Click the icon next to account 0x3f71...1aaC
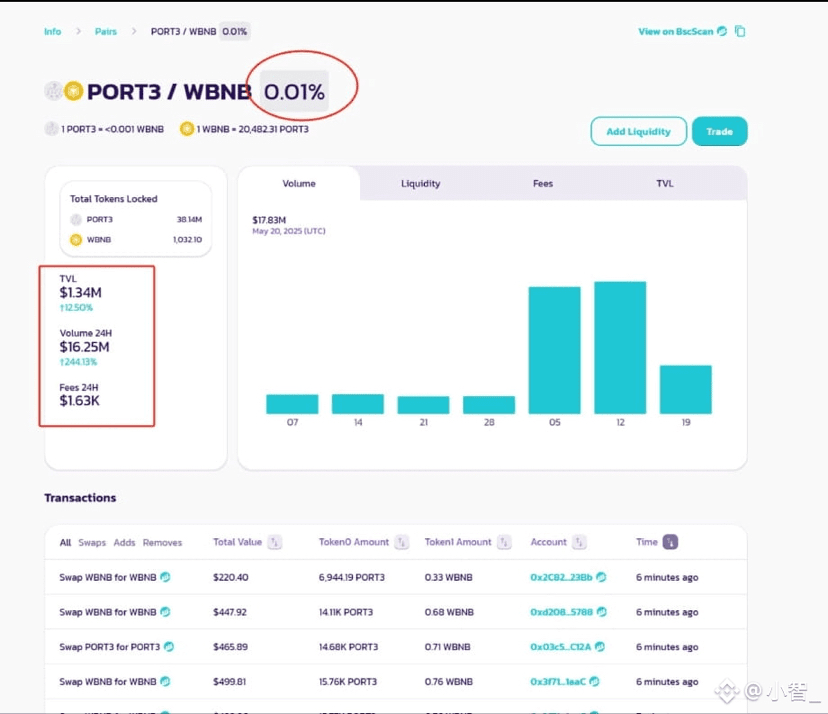Viewport: 828px width, 714px height. click(x=594, y=681)
